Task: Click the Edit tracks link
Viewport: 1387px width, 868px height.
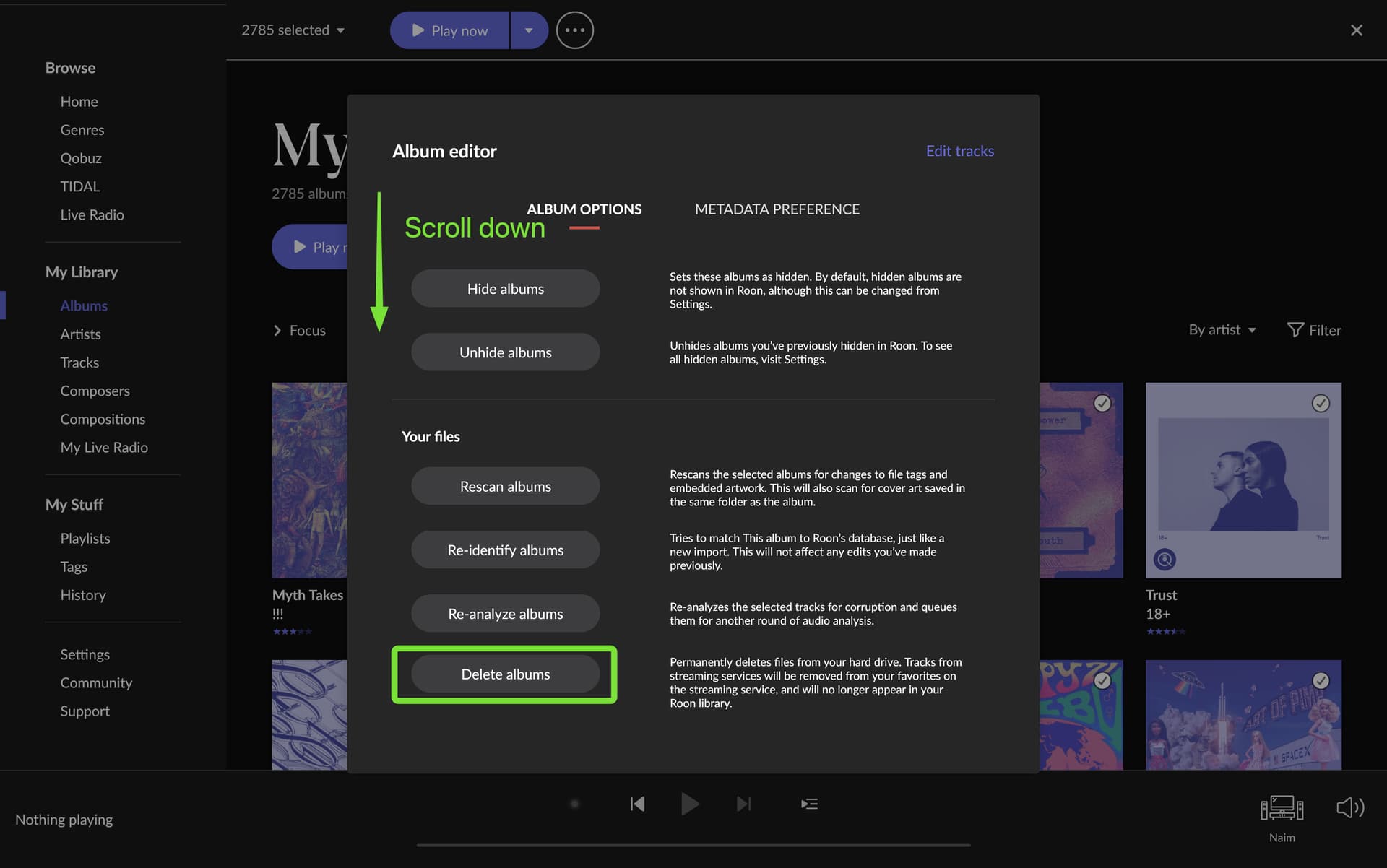Action: (x=959, y=150)
